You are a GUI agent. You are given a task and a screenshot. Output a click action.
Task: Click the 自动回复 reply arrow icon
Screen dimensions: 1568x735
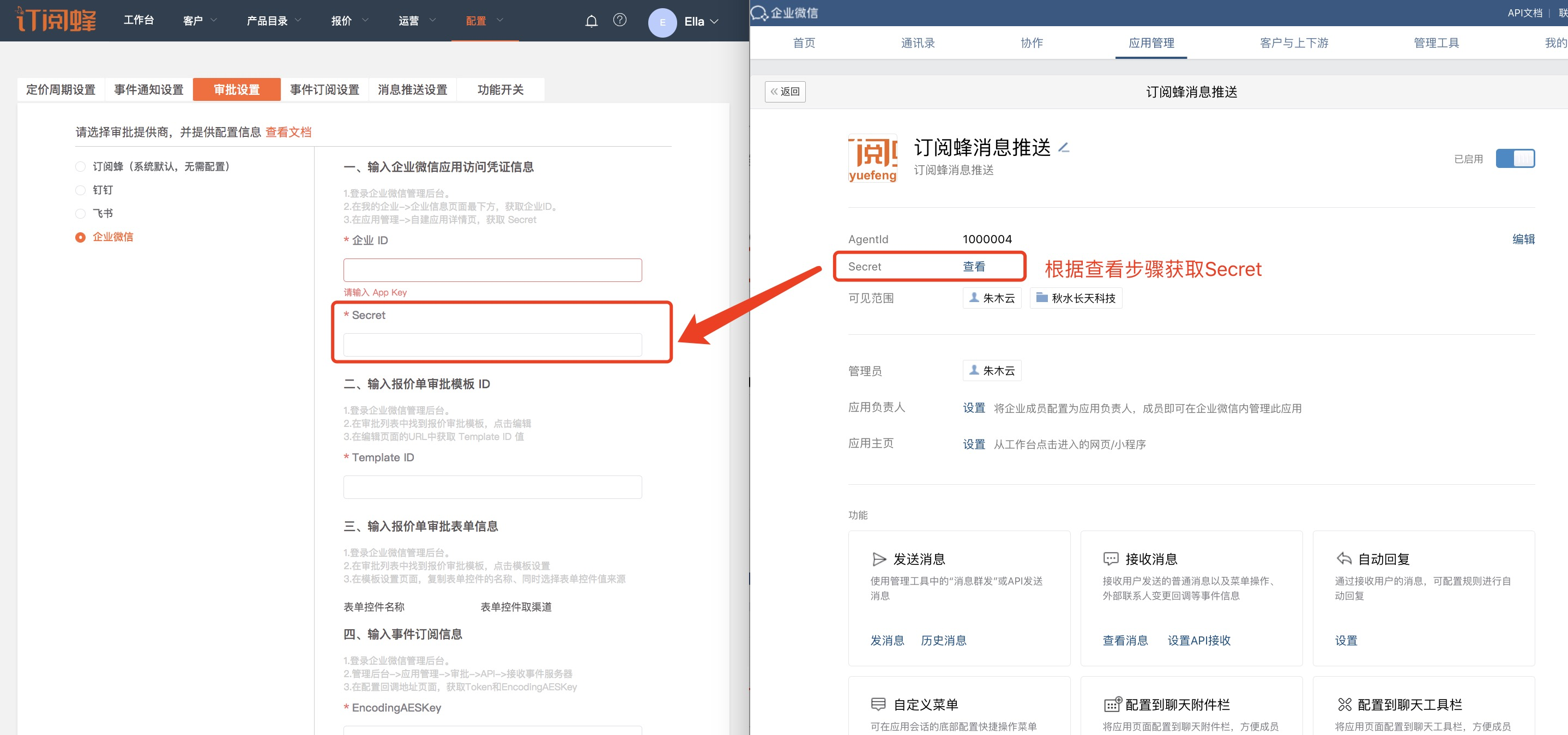(1343, 559)
